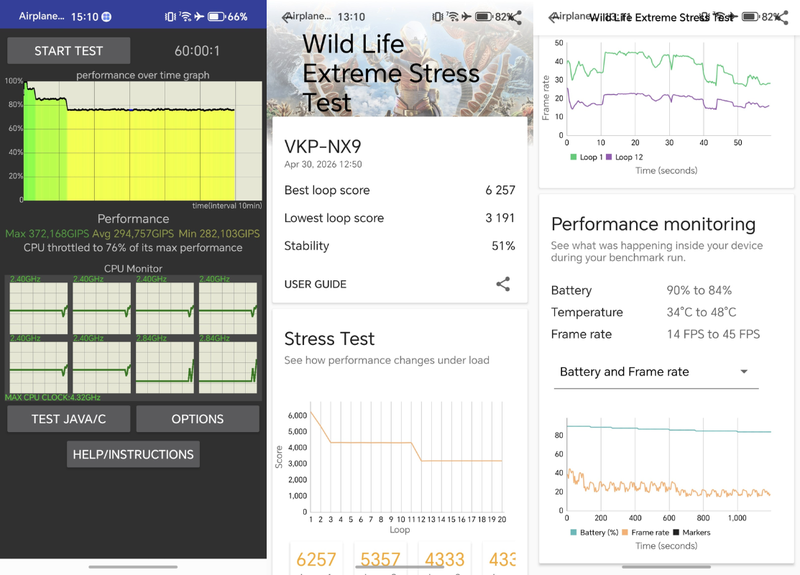This screenshot has width=800, height=575.
Task: Expand the Battery and Frame rate dropdown
Action: (x=656, y=371)
